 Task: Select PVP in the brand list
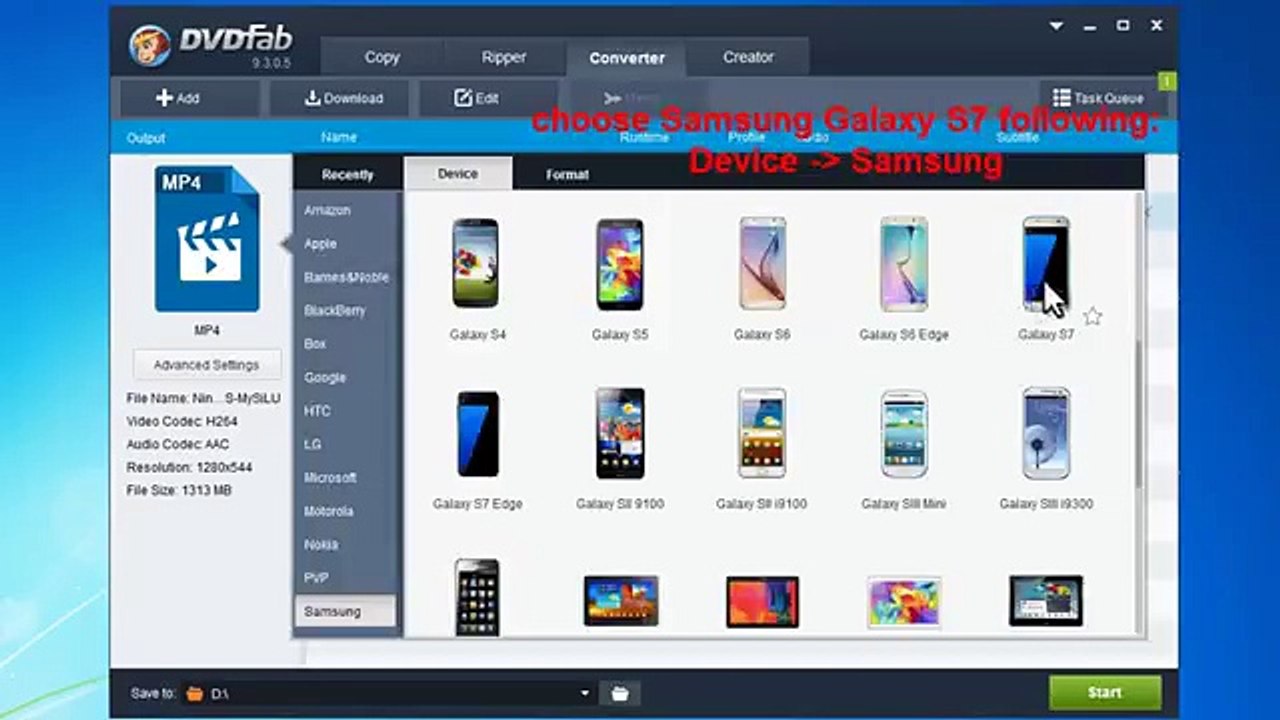[x=346, y=578]
